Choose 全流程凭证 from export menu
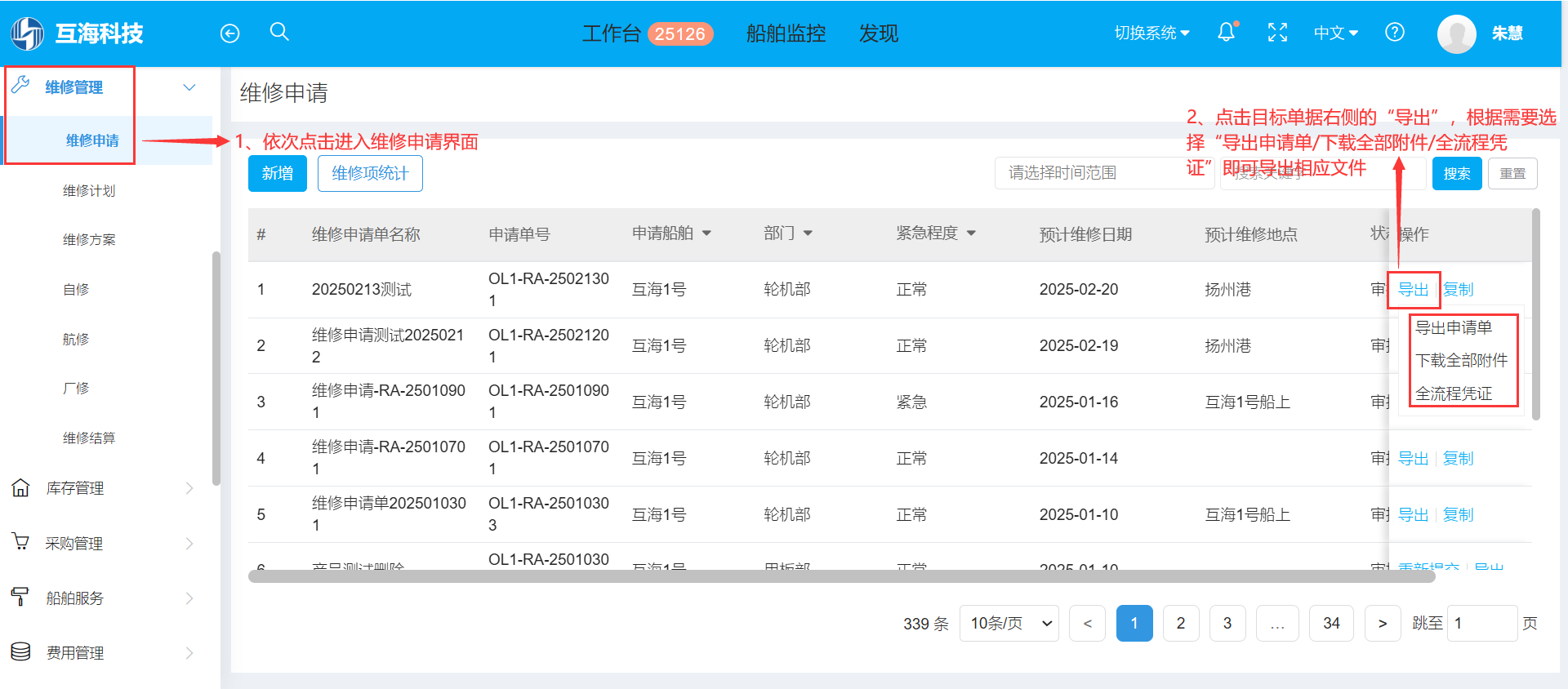 click(x=1454, y=393)
